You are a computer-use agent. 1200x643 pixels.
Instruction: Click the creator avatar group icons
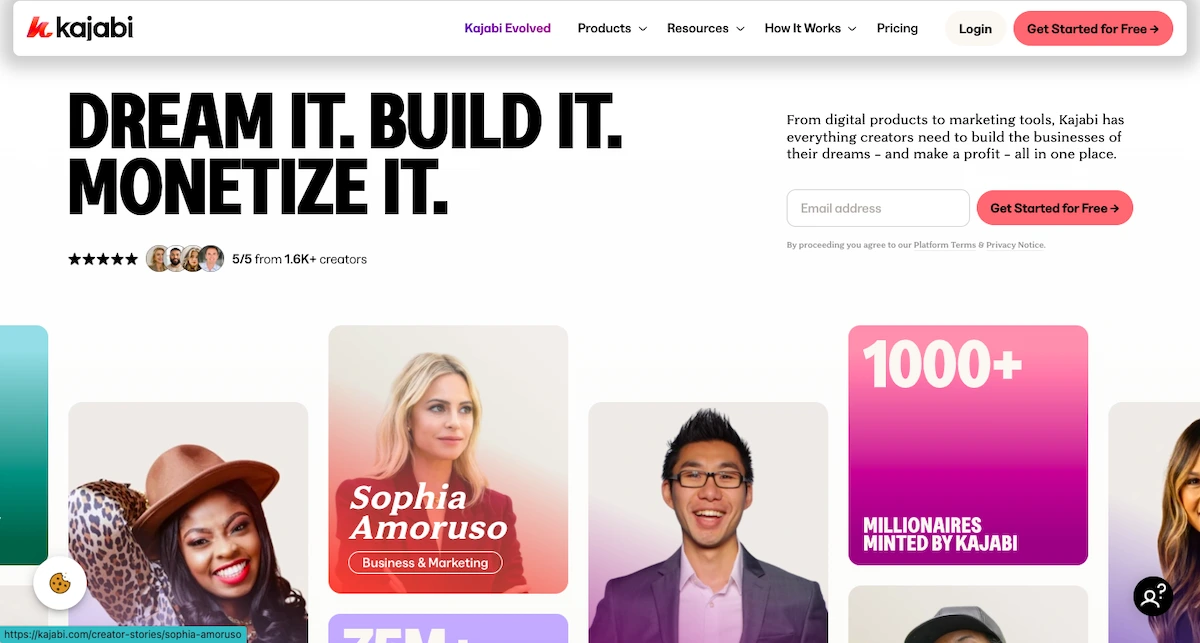pyautogui.click(x=185, y=259)
